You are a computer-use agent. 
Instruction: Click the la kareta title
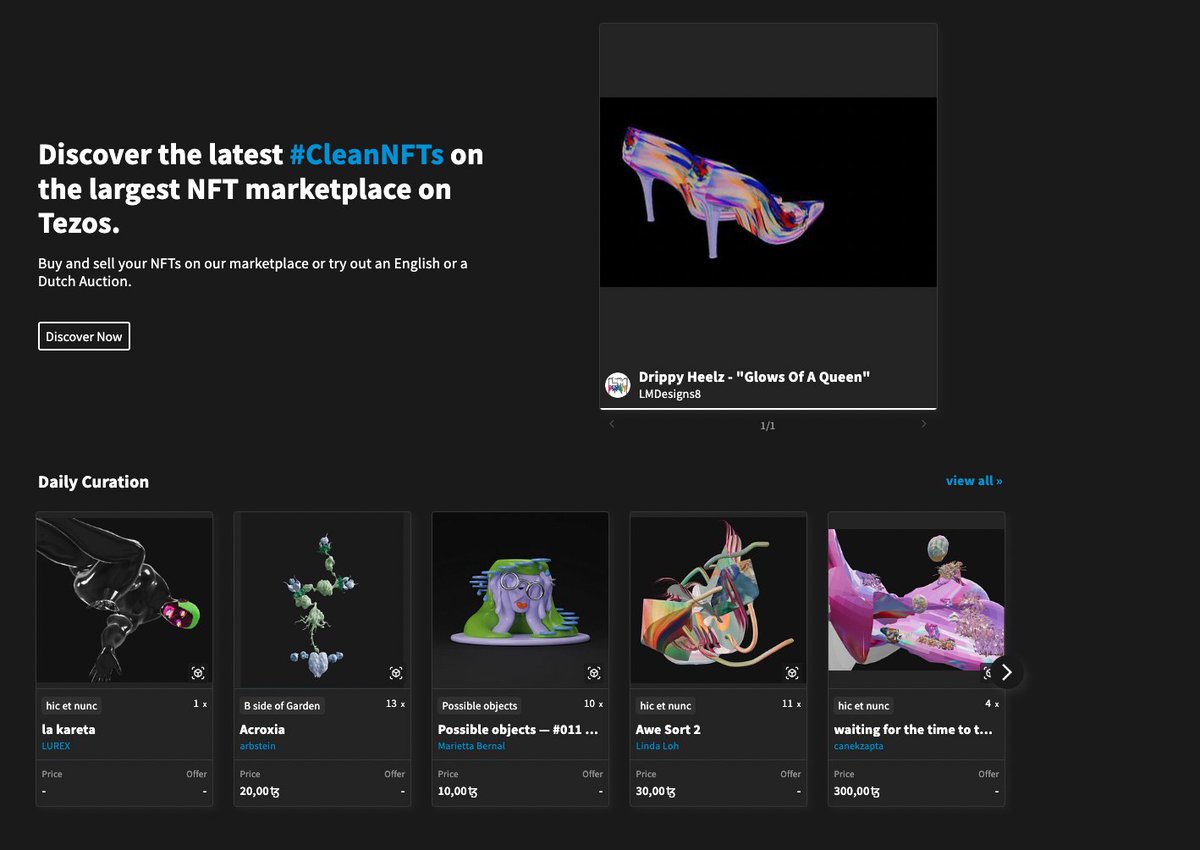tap(69, 730)
